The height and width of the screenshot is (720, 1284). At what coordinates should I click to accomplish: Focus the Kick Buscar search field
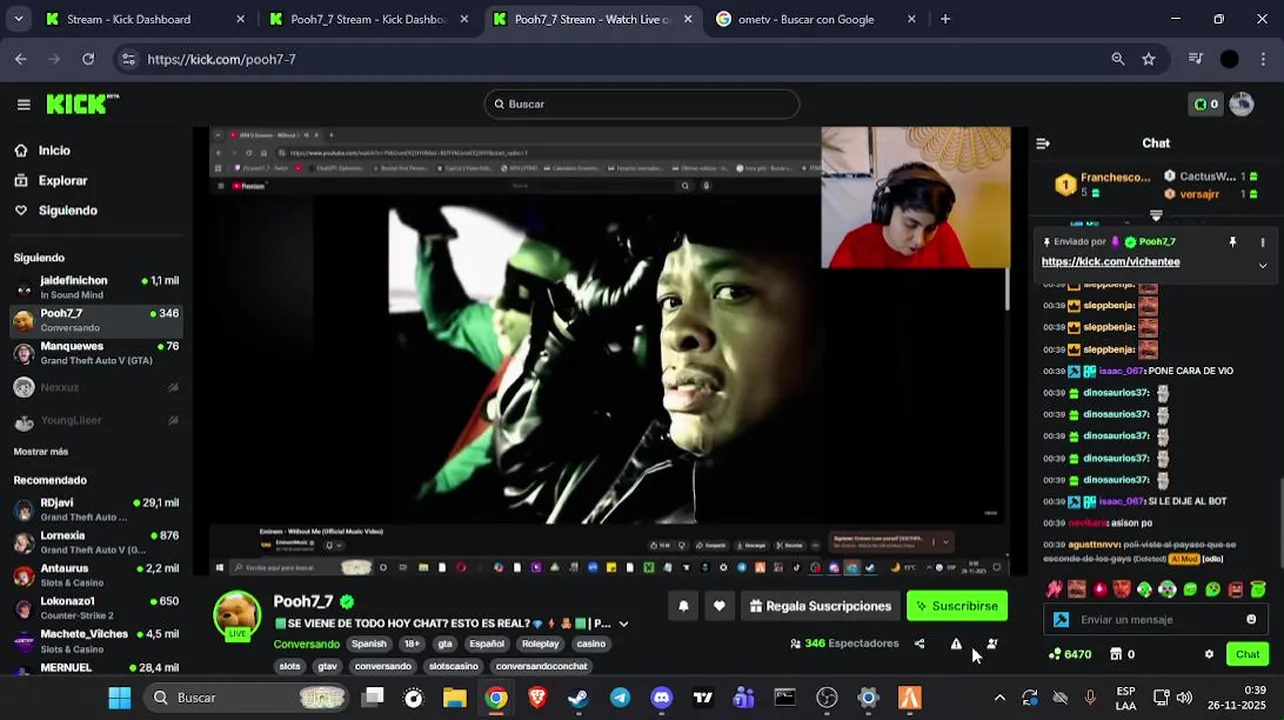pyautogui.click(x=642, y=104)
